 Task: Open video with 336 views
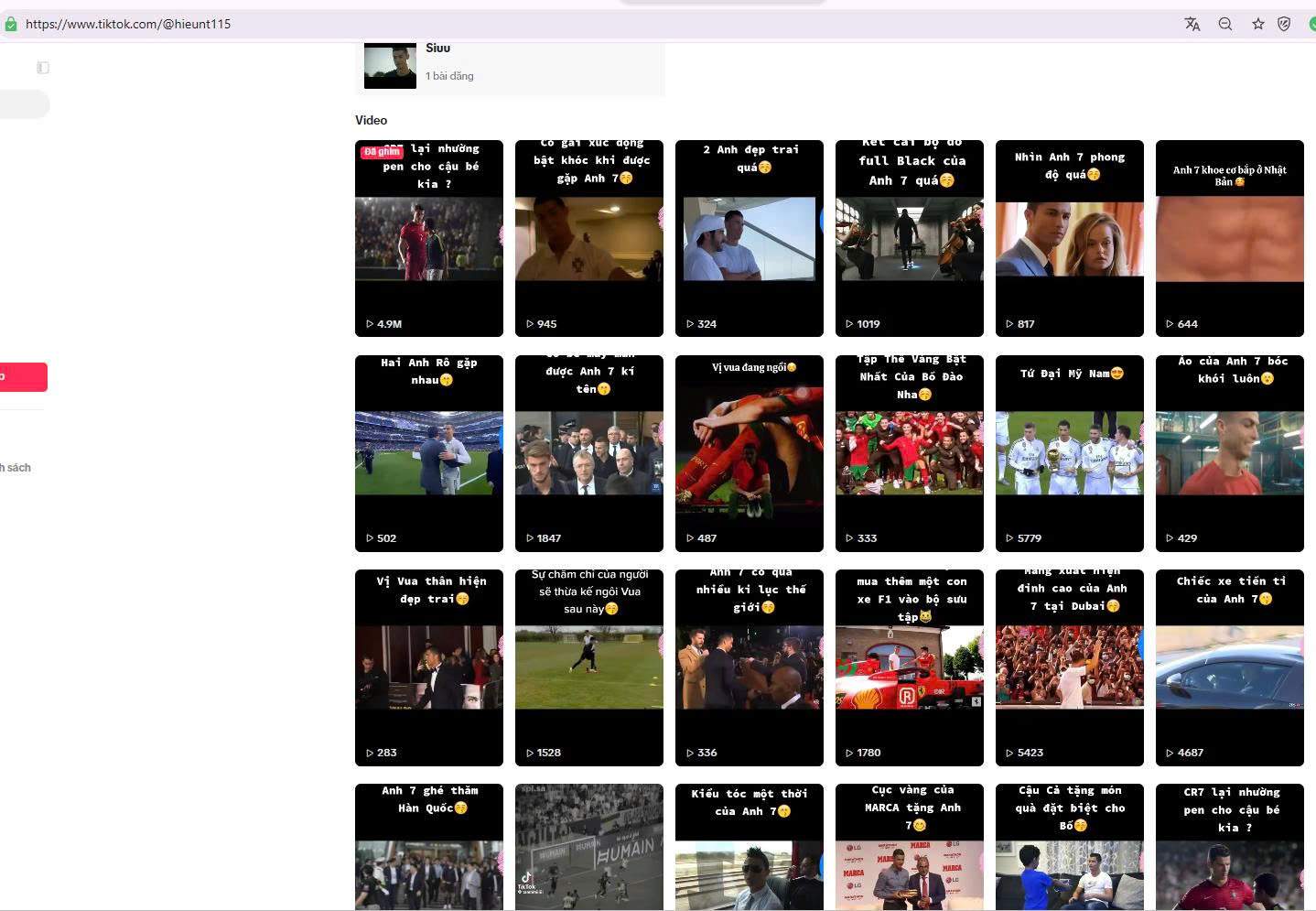pos(750,667)
